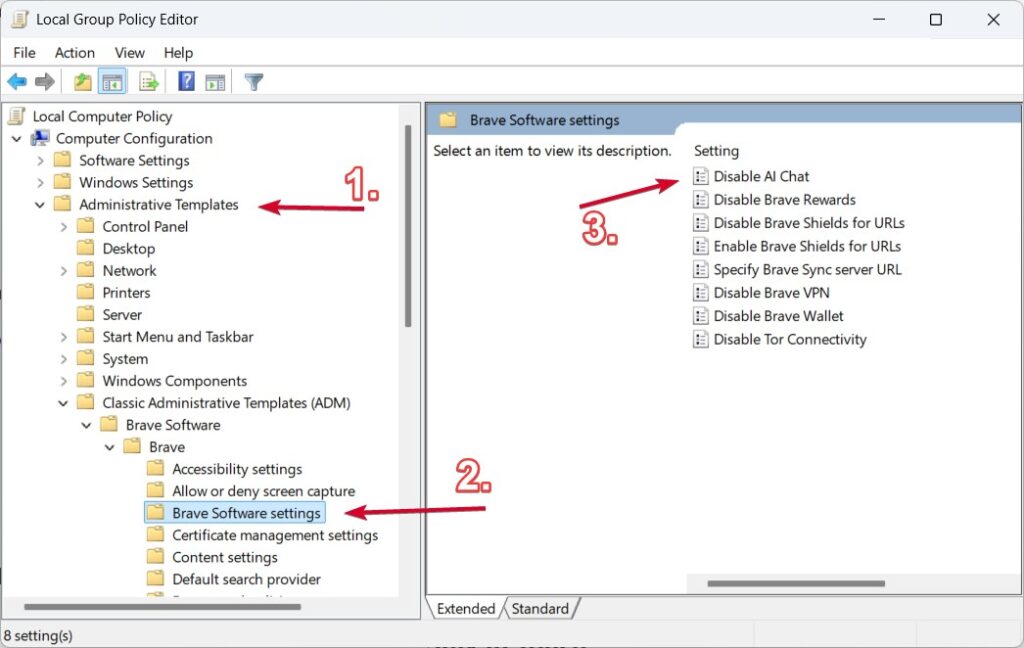The width and height of the screenshot is (1024, 648).
Task: Open the Help menu
Action: point(178,53)
